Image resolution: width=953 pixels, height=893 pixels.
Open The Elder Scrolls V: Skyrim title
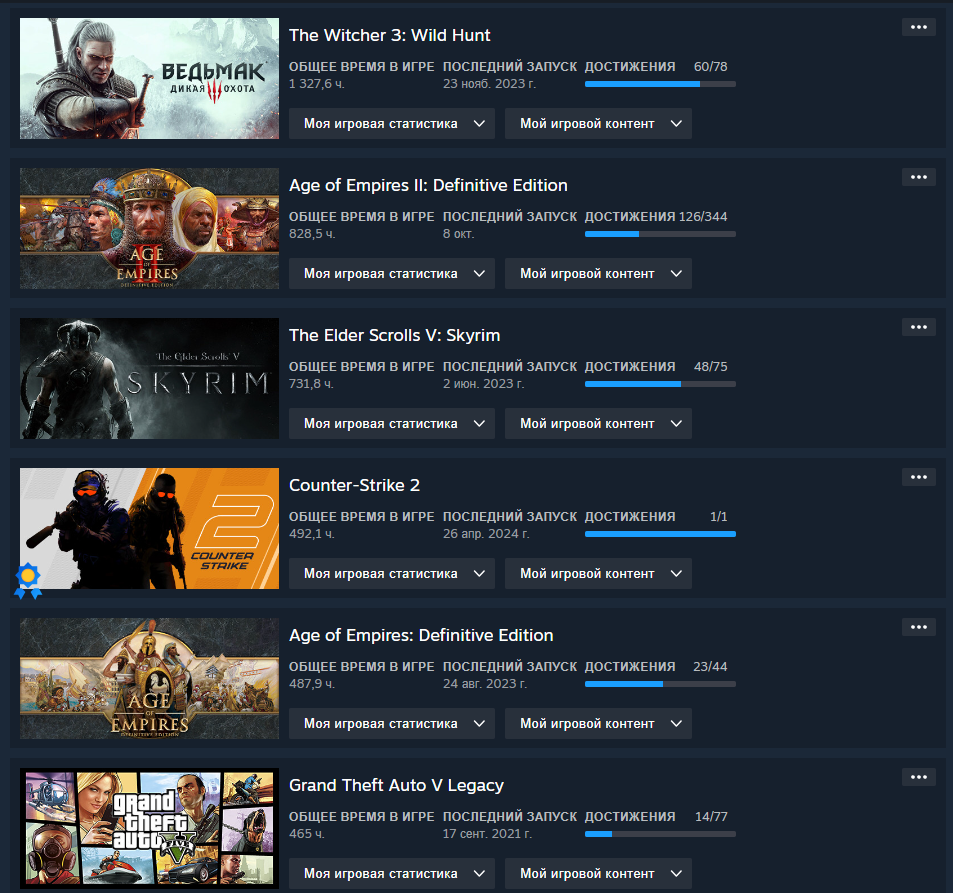[394, 336]
